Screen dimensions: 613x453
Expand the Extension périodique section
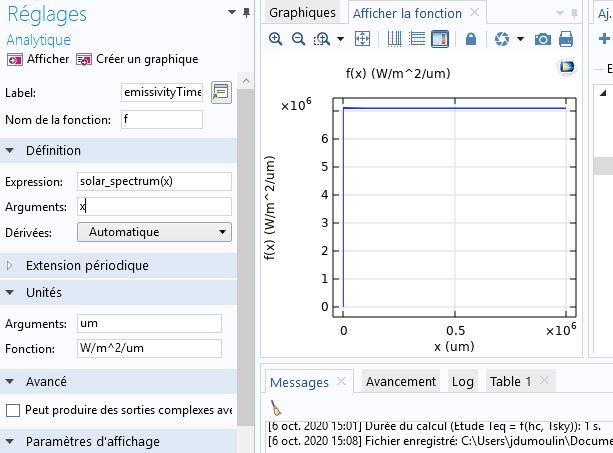(87, 265)
